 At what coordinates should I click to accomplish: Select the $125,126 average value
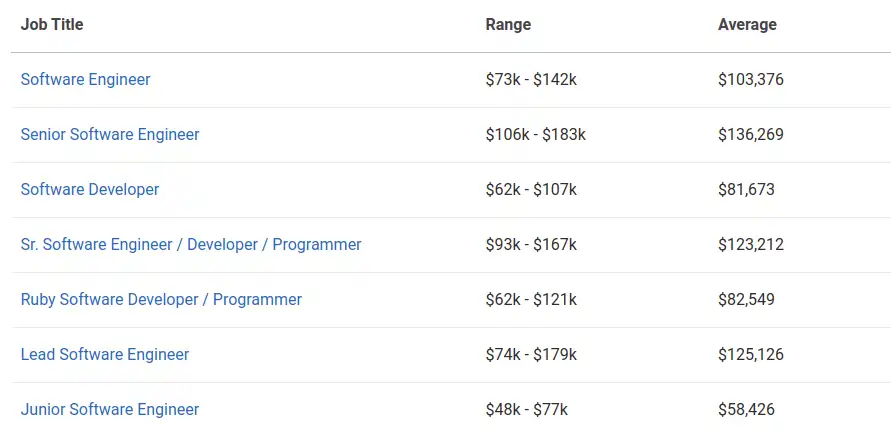[751, 355]
